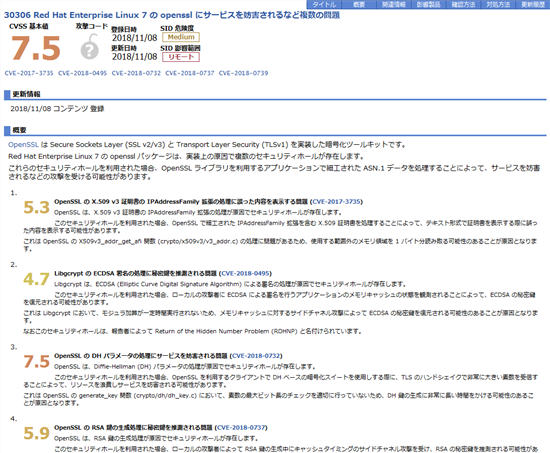Image resolution: width=550 pixels, height=453 pixels.
Task: Click the '攻撃コード' label
Action: pyautogui.click(x=92, y=26)
